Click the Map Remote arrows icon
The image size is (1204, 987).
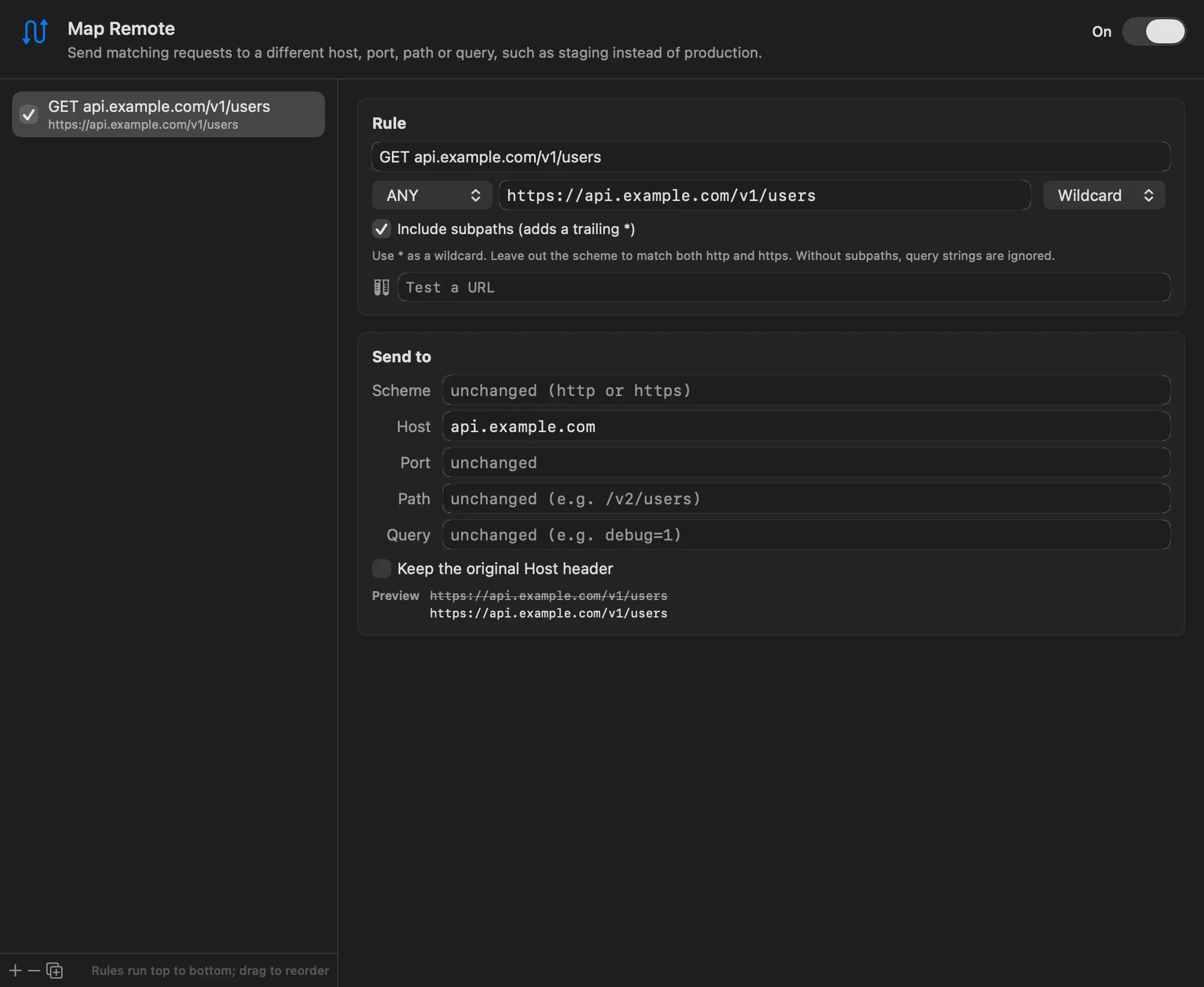[35, 31]
